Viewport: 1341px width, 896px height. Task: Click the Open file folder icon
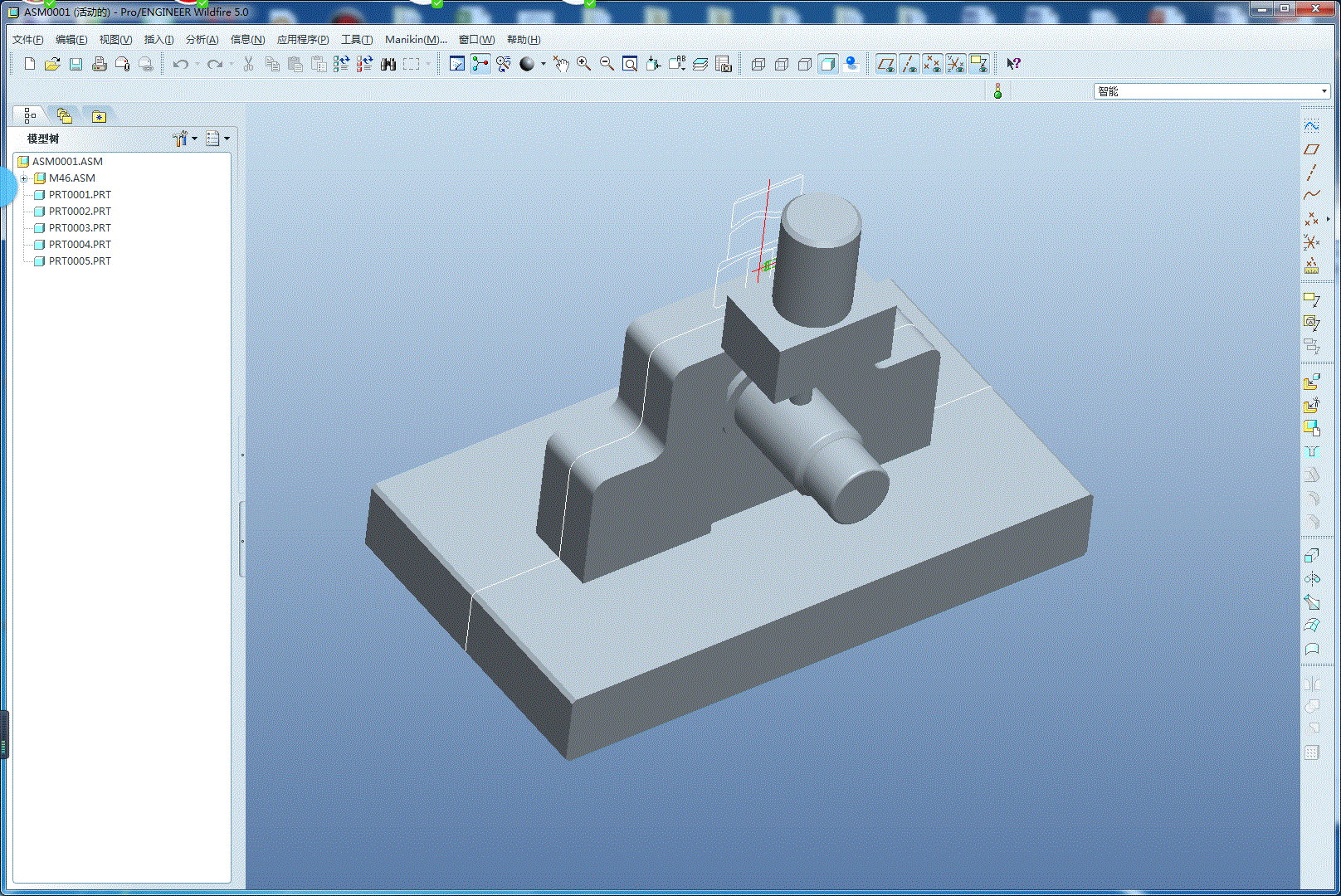point(52,64)
